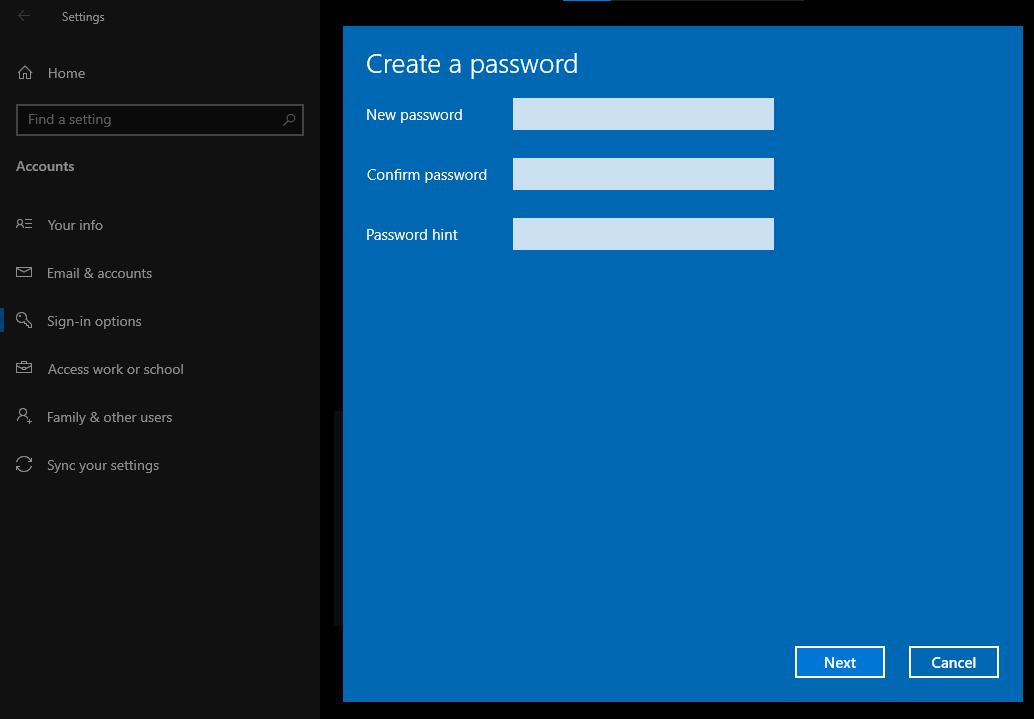Open the Access work or school label

coord(115,369)
